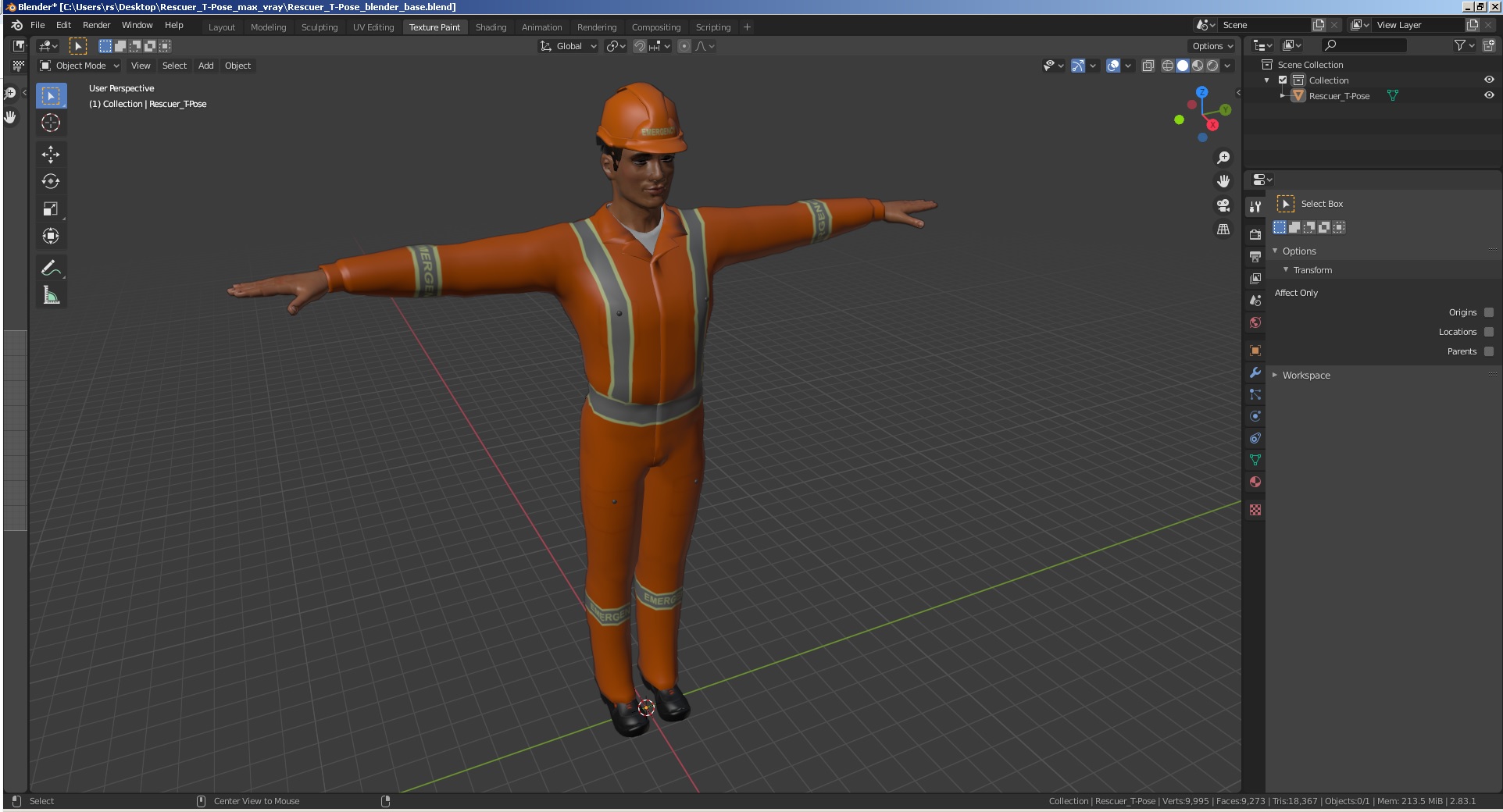Open the Texture properties checker tab
The width and height of the screenshot is (1503, 812).
tap(1255, 510)
